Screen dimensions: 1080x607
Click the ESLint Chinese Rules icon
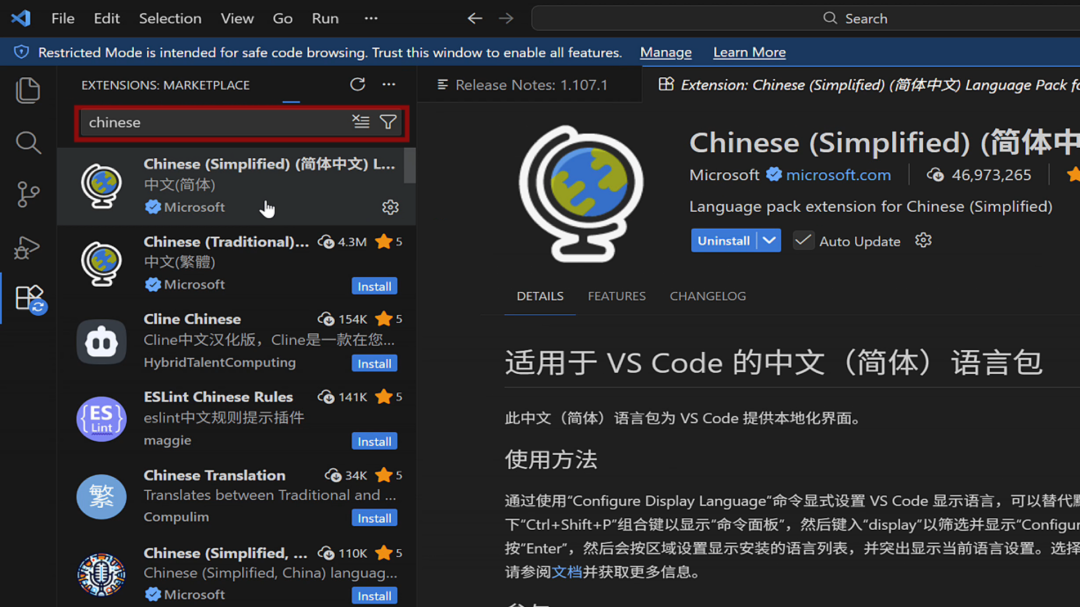point(101,418)
